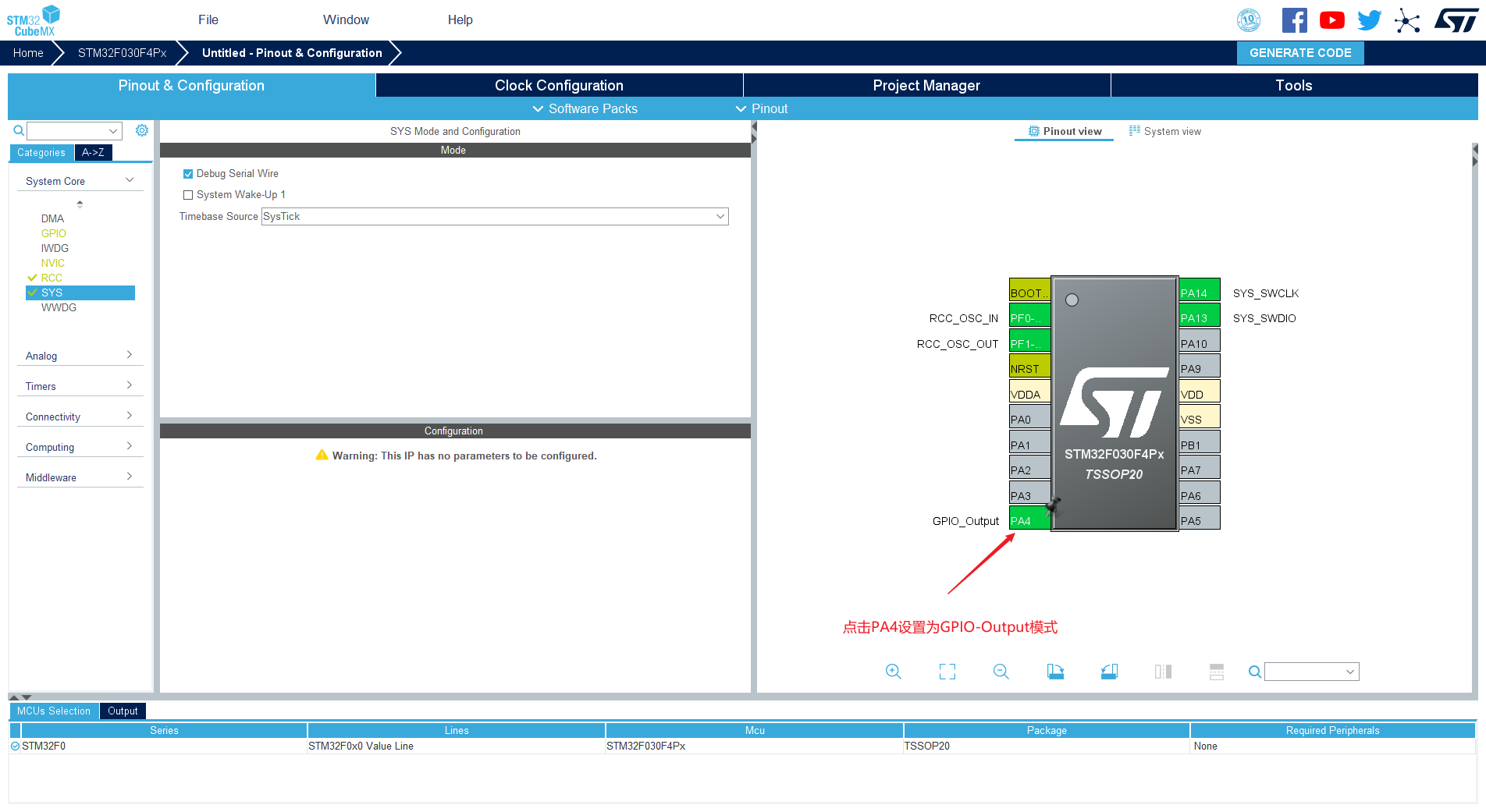Select the PA4 GPIO_Output pin
The height and width of the screenshot is (812, 1486).
pos(1029,519)
